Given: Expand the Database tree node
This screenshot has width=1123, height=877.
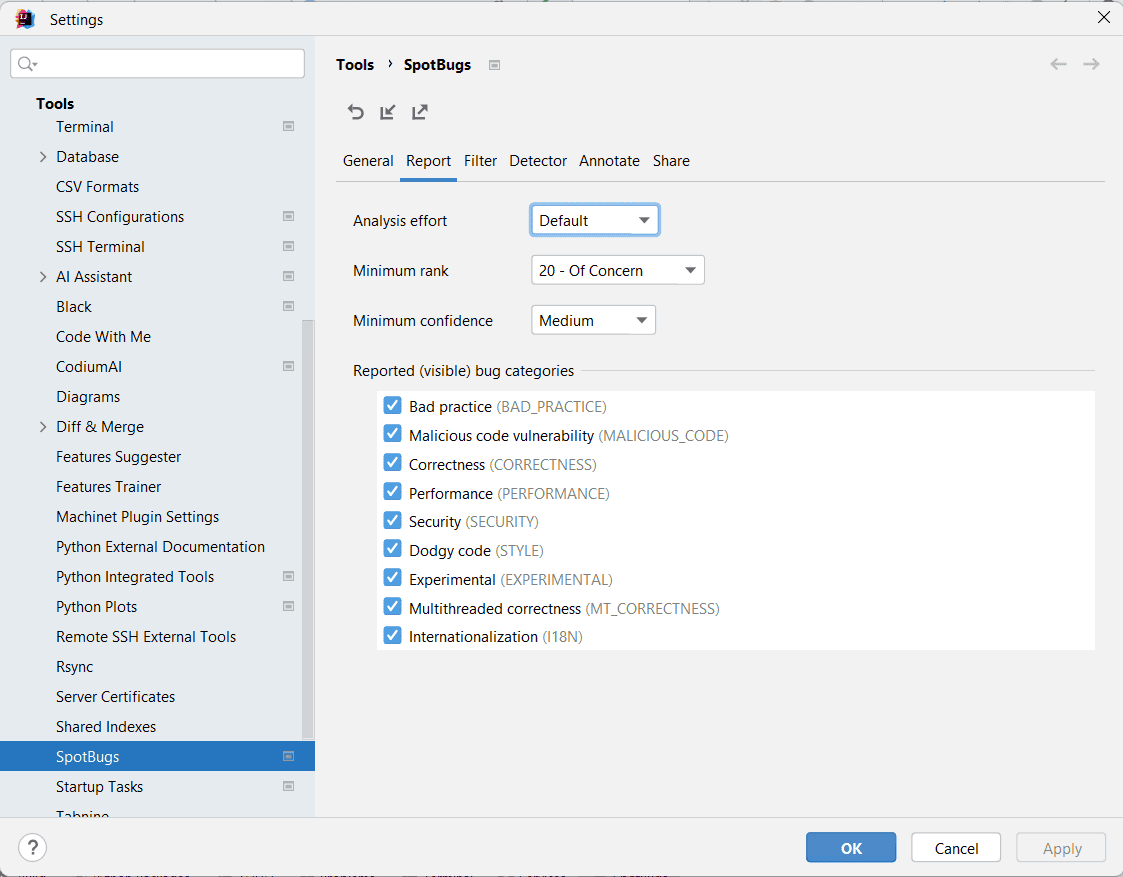Looking at the screenshot, I should click(x=42, y=157).
